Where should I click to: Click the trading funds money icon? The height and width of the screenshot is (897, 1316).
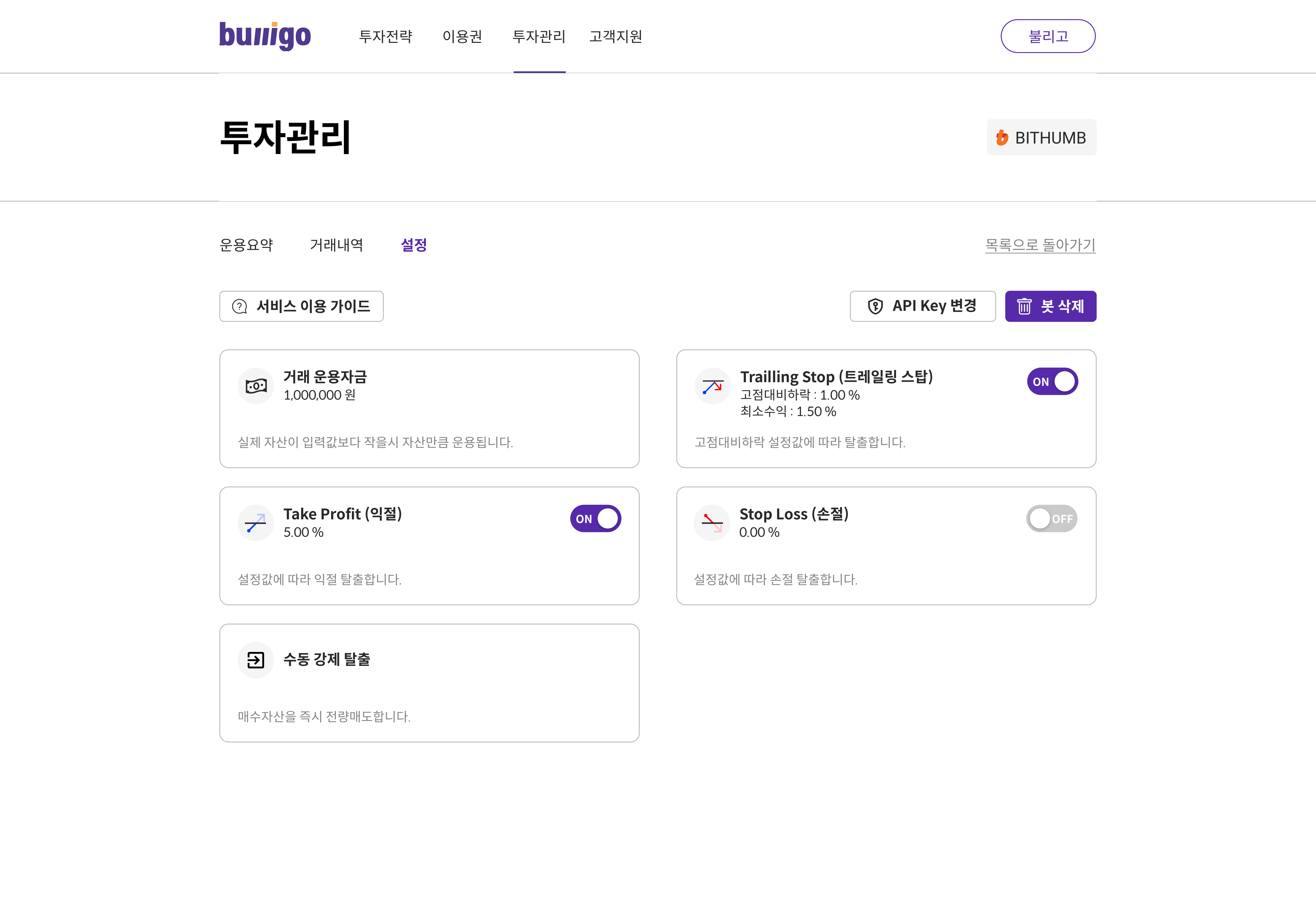(256, 386)
